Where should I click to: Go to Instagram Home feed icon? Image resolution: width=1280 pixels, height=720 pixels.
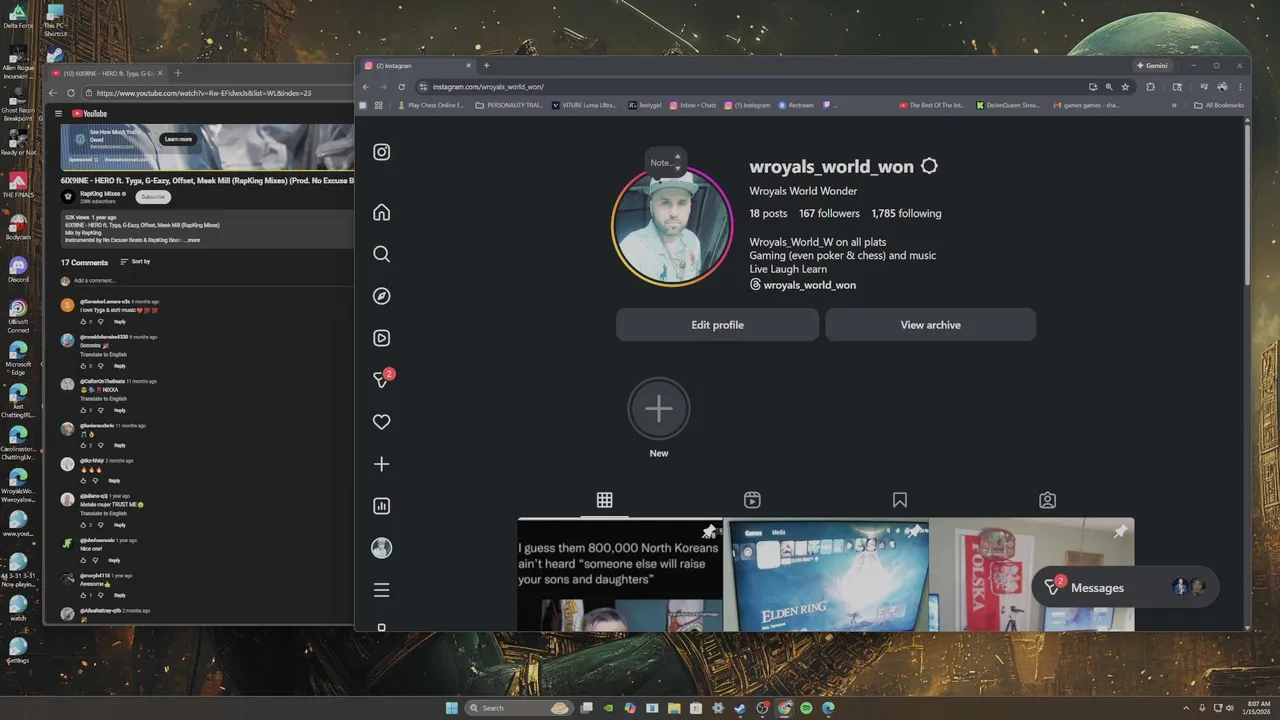point(381,212)
